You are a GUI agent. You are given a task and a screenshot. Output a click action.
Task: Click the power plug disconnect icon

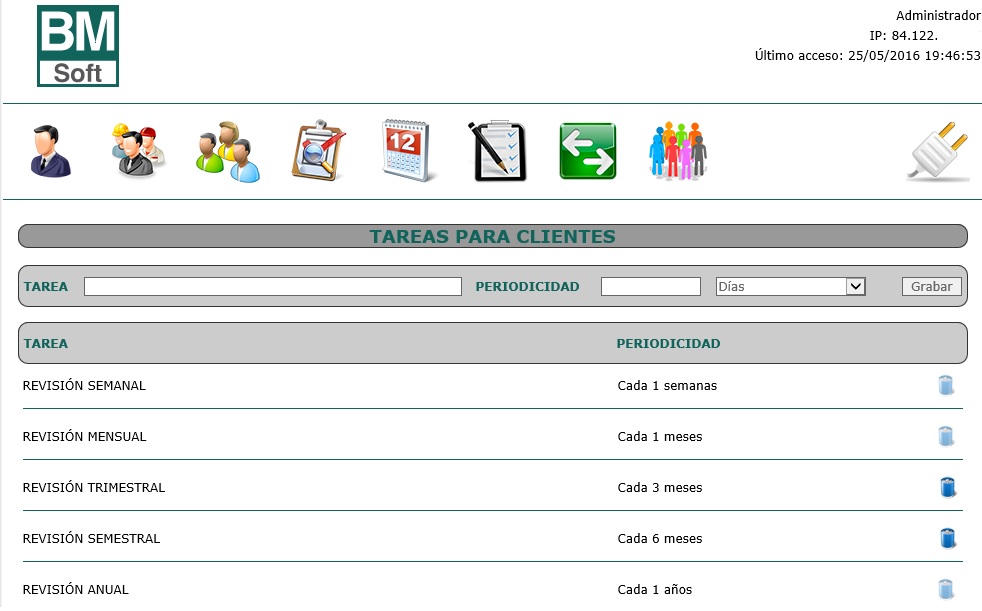click(x=939, y=151)
